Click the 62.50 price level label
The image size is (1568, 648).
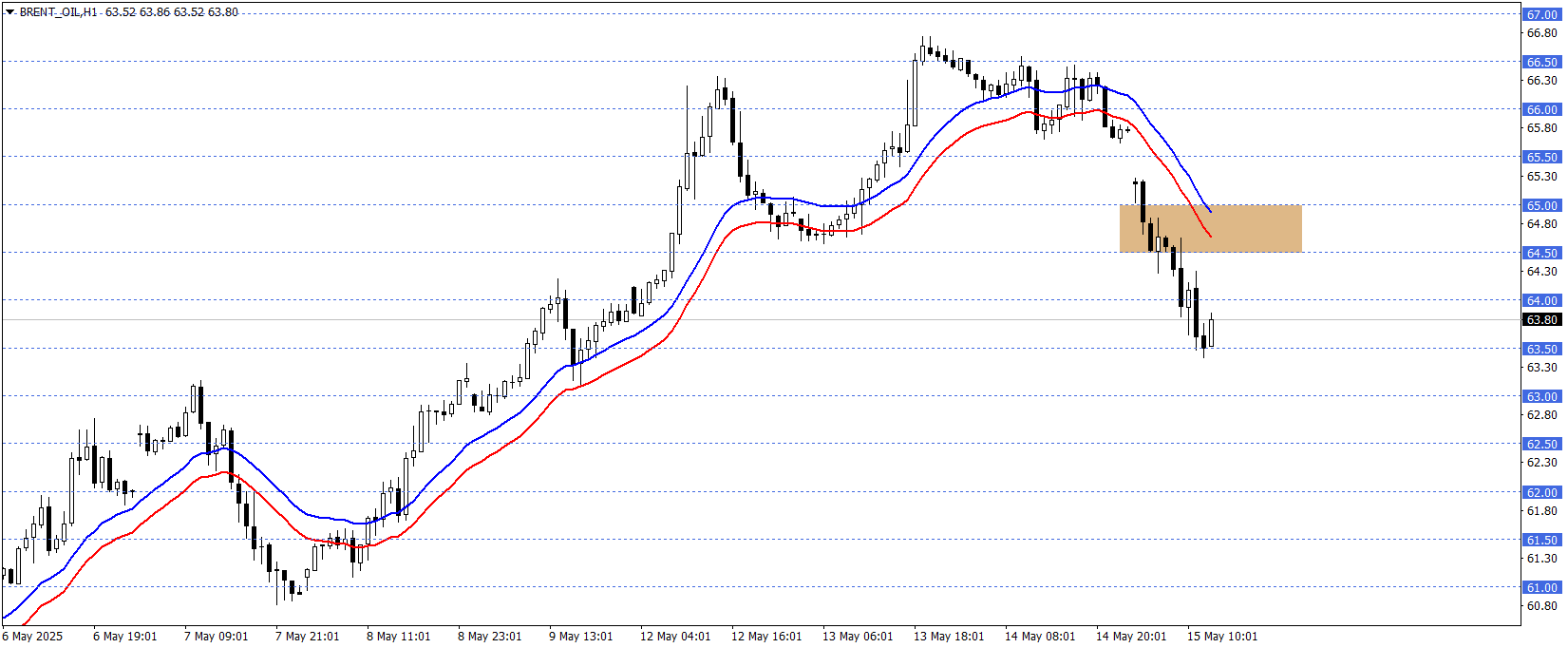click(1542, 444)
